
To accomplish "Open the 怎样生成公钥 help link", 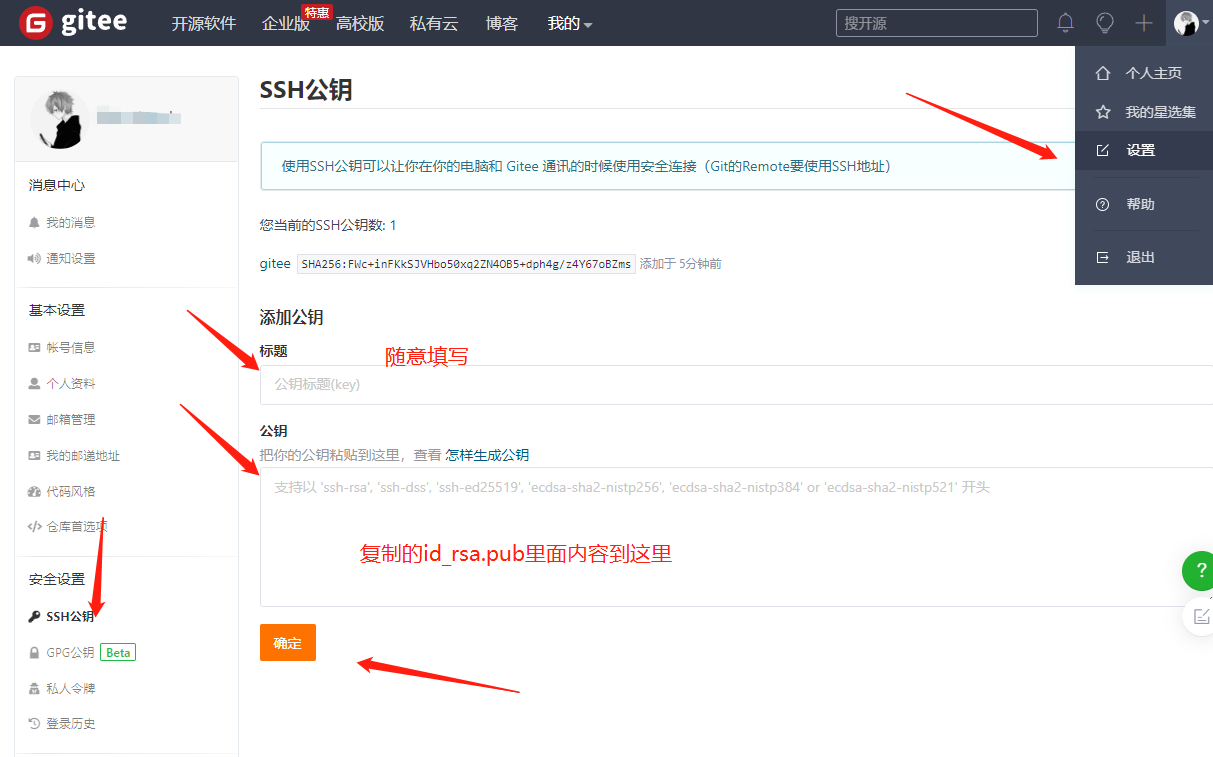I will point(487,455).
